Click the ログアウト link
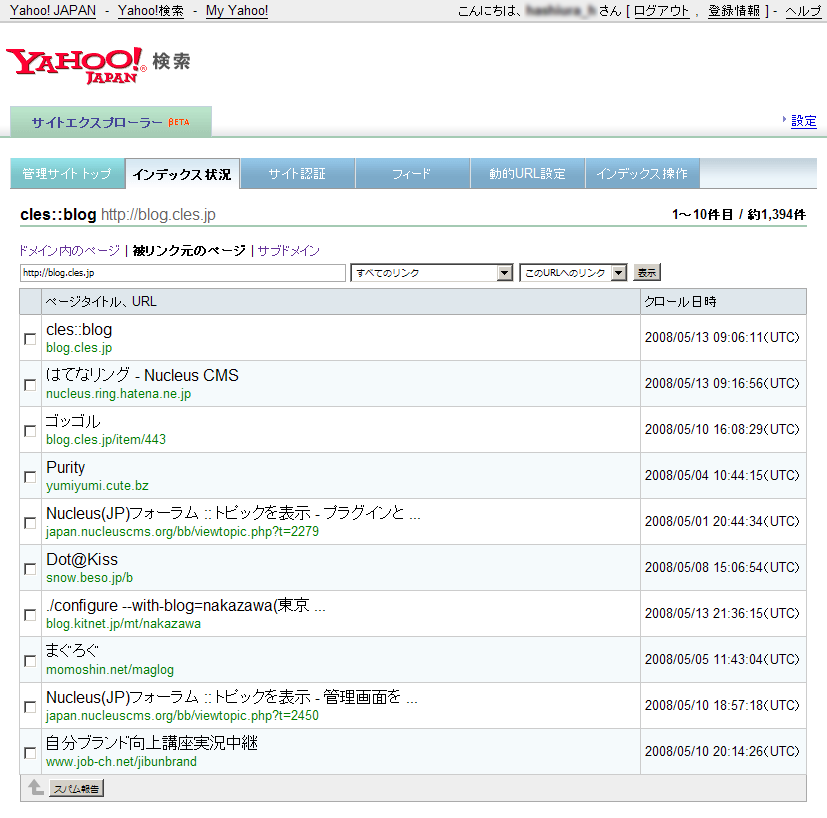The height and width of the screenshot is (818, 827). [661, 11]
